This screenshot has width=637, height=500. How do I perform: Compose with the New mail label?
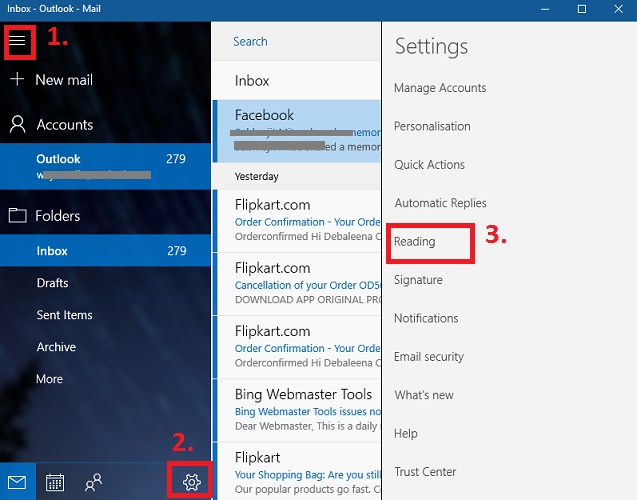click(64, 80)
